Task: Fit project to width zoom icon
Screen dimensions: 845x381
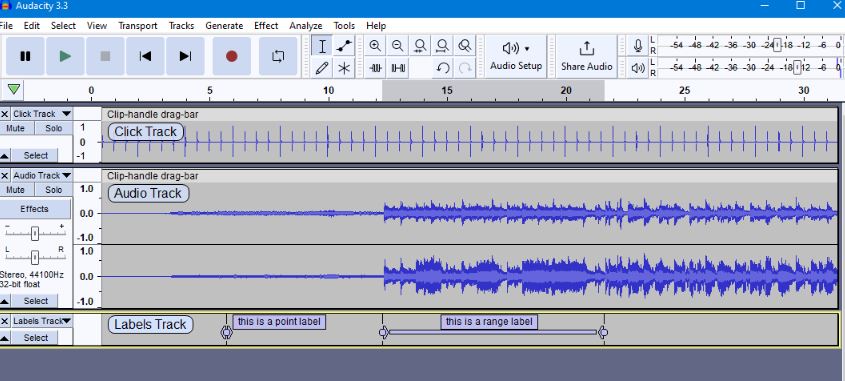Action: (x=442, y=46)
